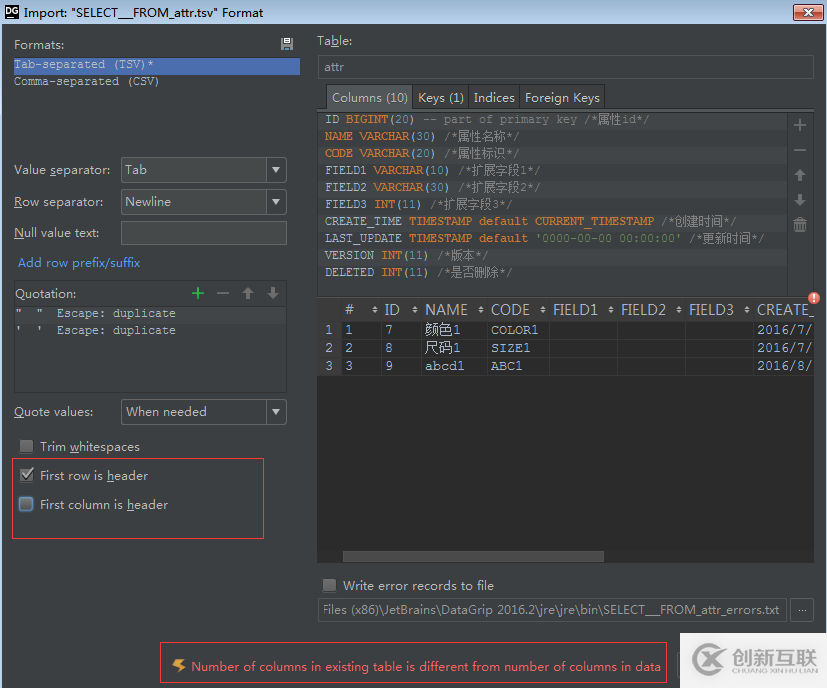Click Add row prefix/suffix link

pyautogui.click(x=79, y=263)
